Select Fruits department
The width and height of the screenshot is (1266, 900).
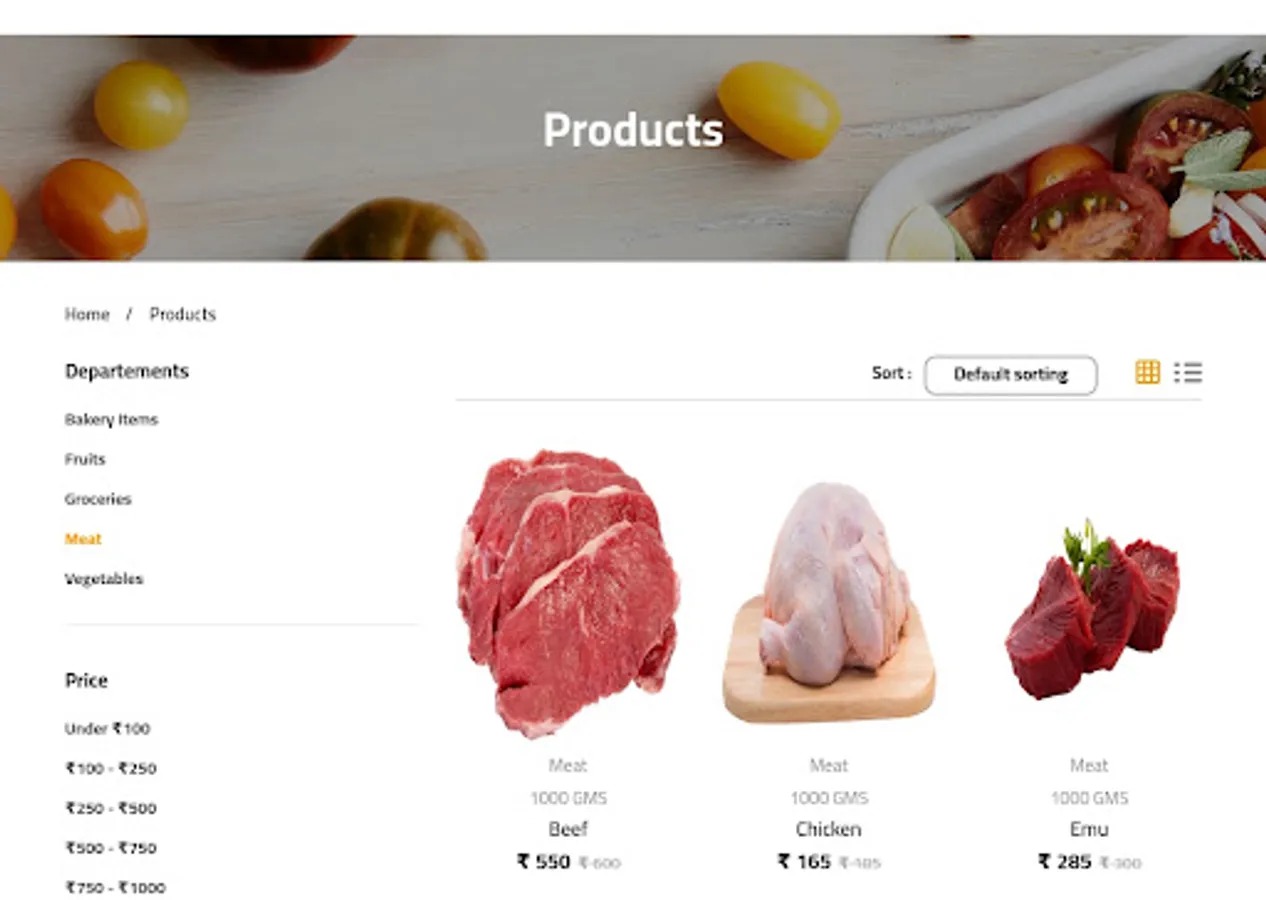click(85, 459)
